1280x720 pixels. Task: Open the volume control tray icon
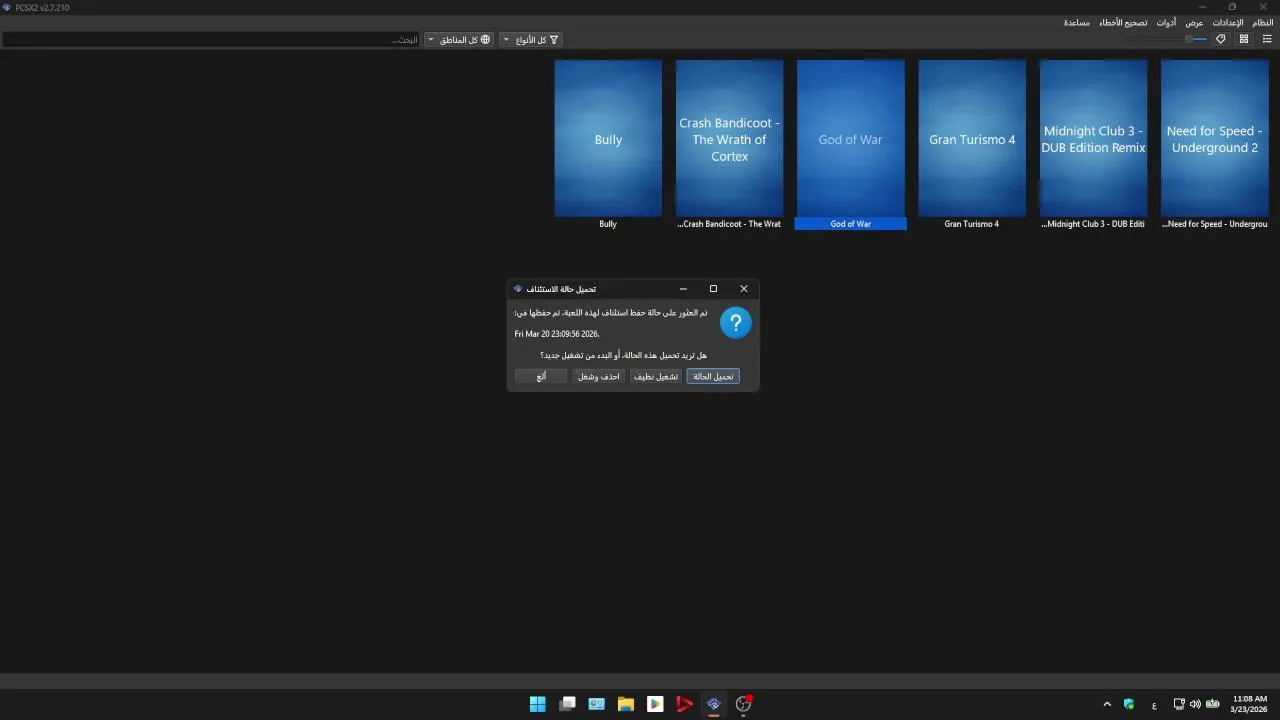coord(1195,704)
